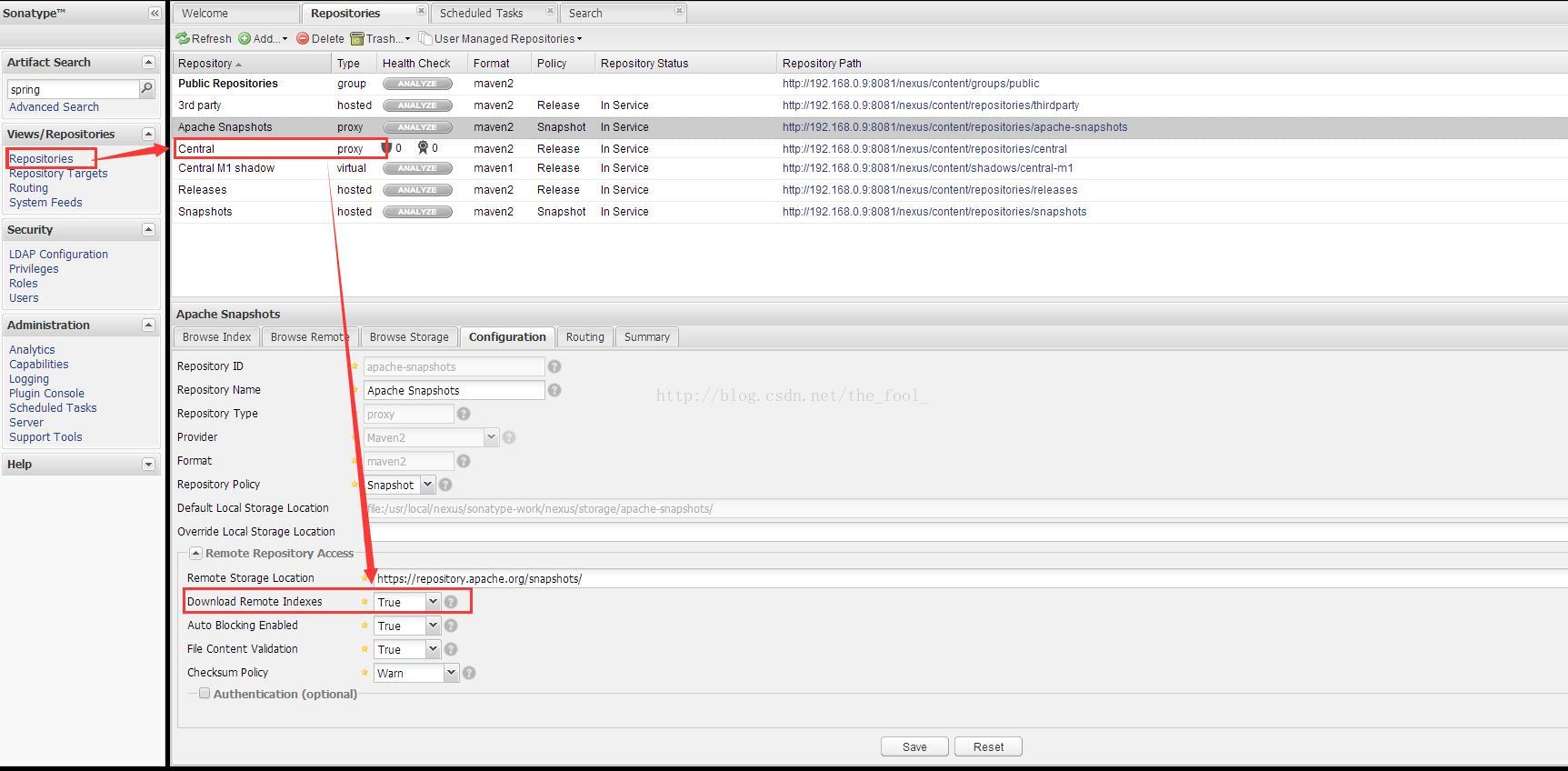The height and width of the screenshot is (771, 1568).
Task: Show help for File Content Validation
Action: (x=451, y=649)
